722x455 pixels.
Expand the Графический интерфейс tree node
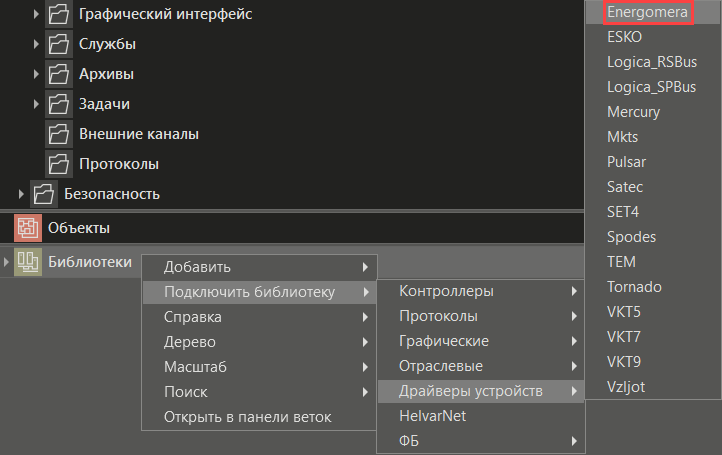point(36,14)
